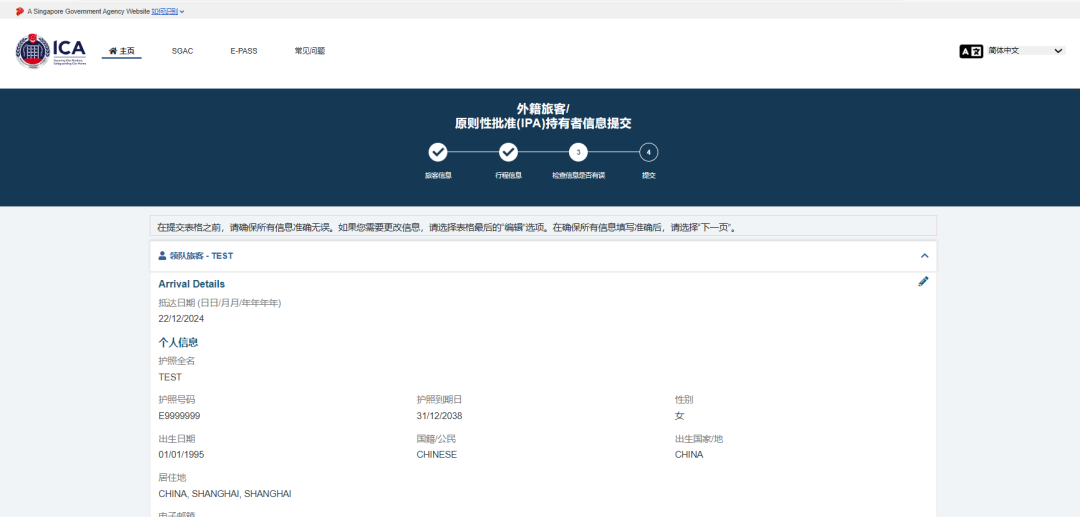This screenshot has height=517, width=1080.
Task: Collapse the 领队旅客 - TEST section chevron
Action: pyautogui.click(x=924, y=256)
